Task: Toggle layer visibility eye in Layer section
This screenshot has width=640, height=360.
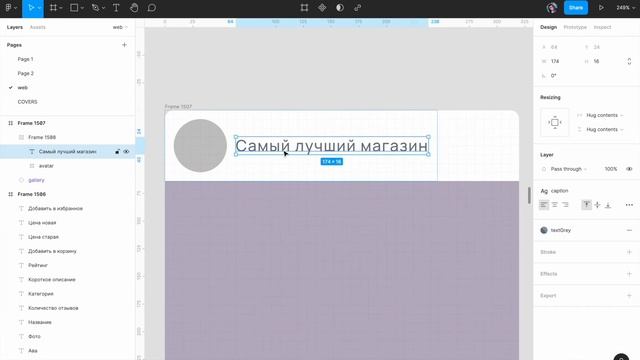Action: (629, 169)
